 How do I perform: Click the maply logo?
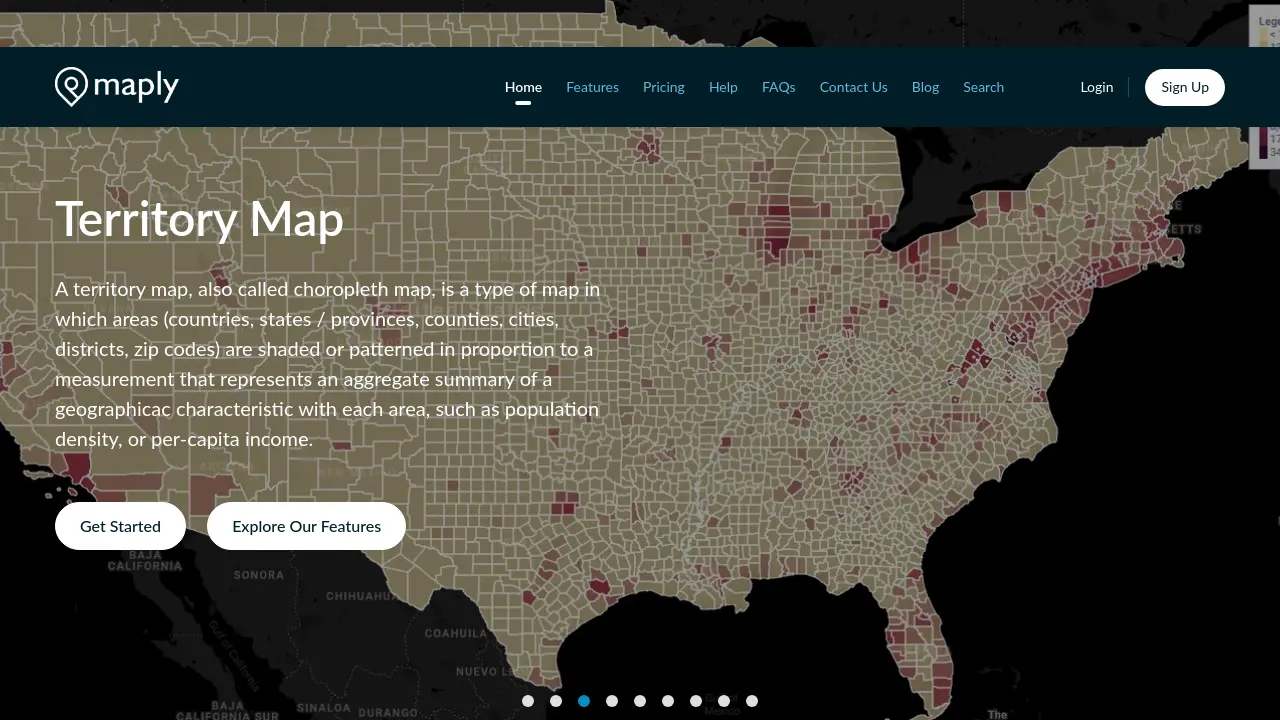click(117, 87)
